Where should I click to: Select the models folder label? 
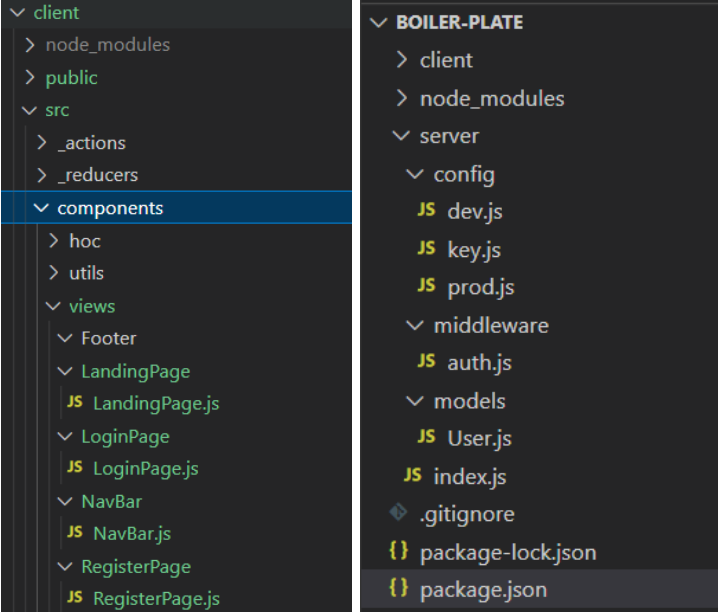coord(469,402)
